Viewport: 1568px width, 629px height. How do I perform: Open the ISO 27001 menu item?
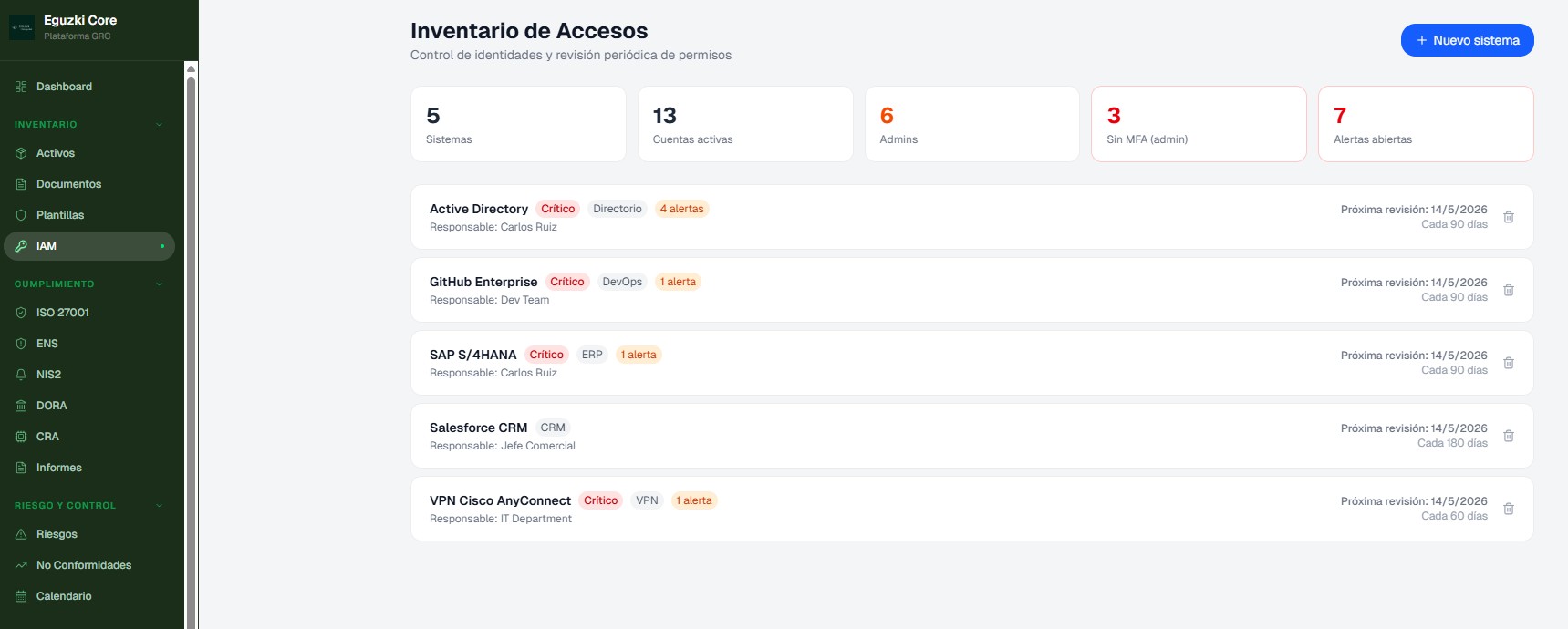coord(62,313)
